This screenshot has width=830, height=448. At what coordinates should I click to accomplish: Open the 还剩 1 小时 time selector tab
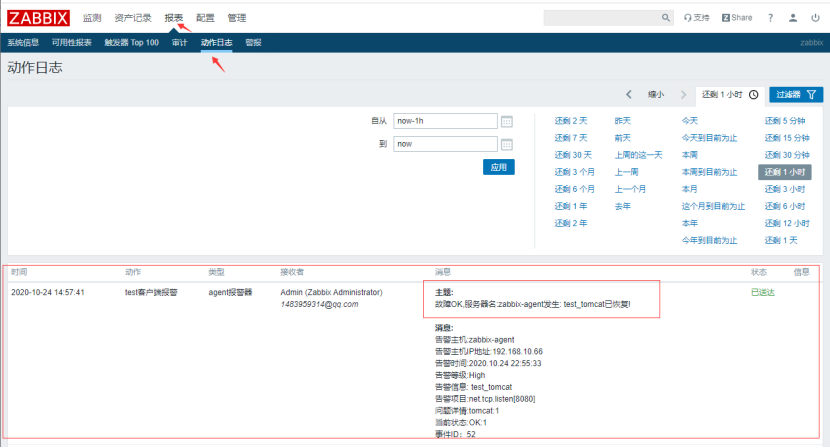730,94
